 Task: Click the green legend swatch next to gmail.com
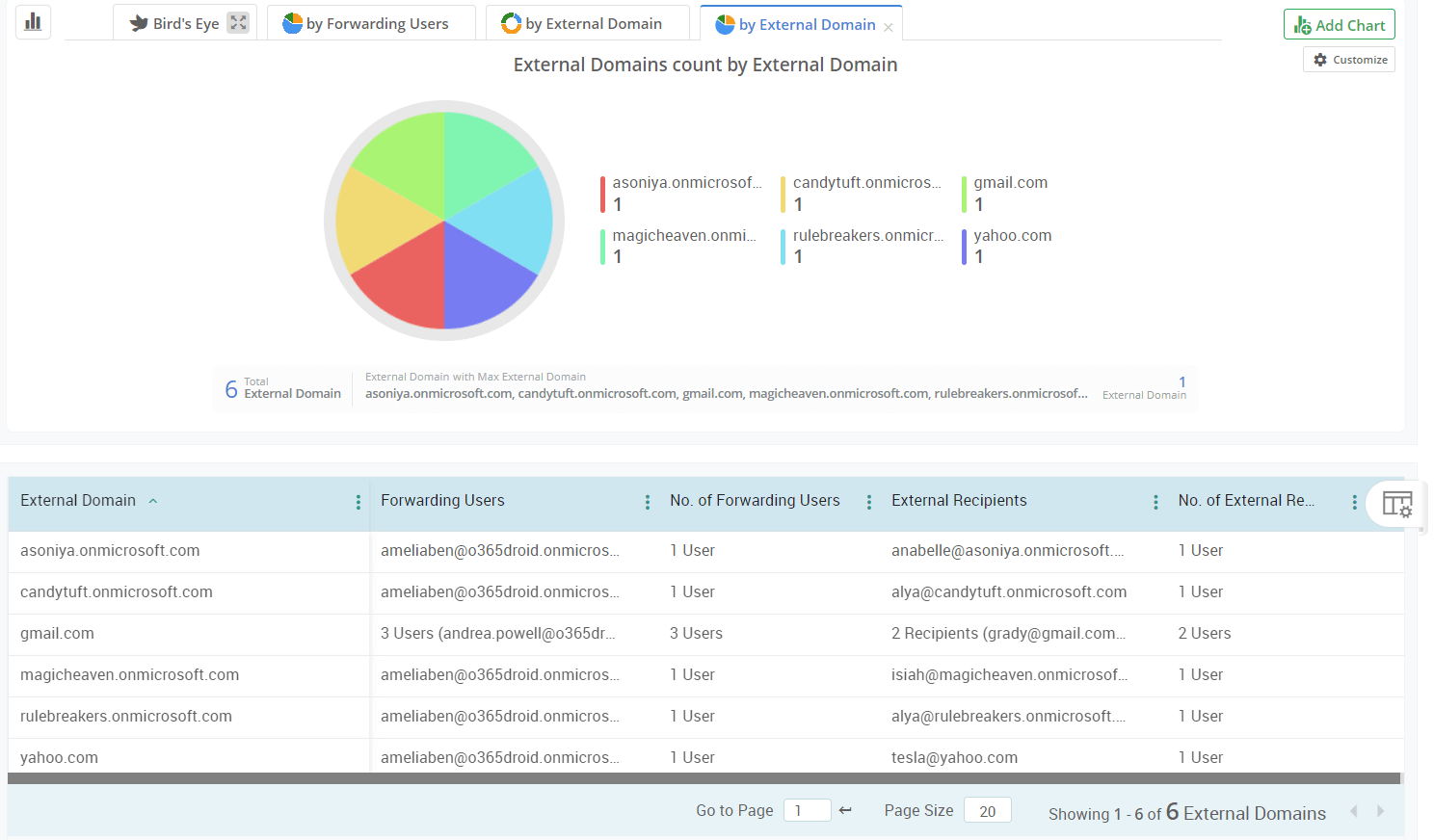pyautogui.click(x=963, y=193)
